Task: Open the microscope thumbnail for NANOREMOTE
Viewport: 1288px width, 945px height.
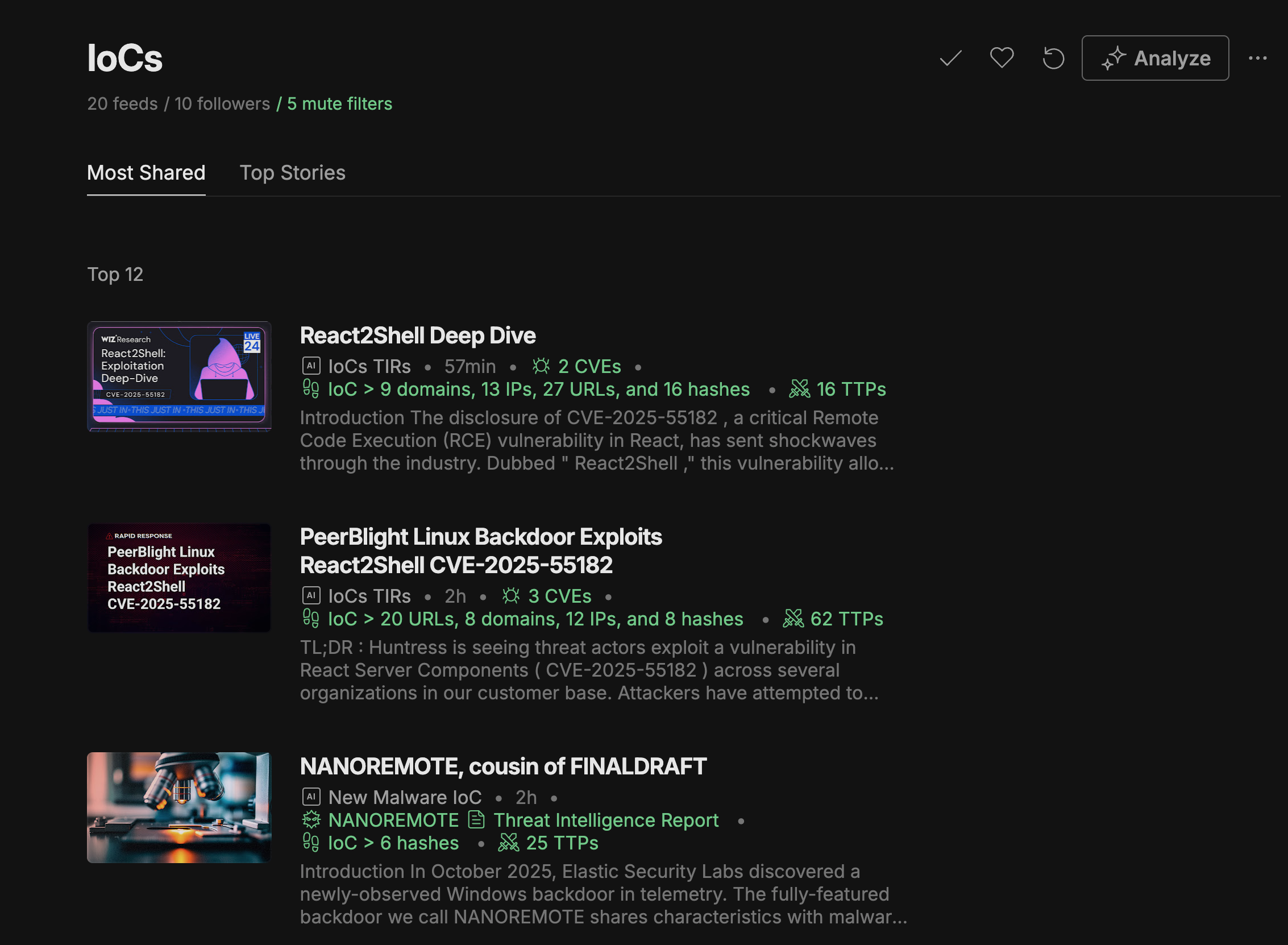Action: click(x=179, y=807)
